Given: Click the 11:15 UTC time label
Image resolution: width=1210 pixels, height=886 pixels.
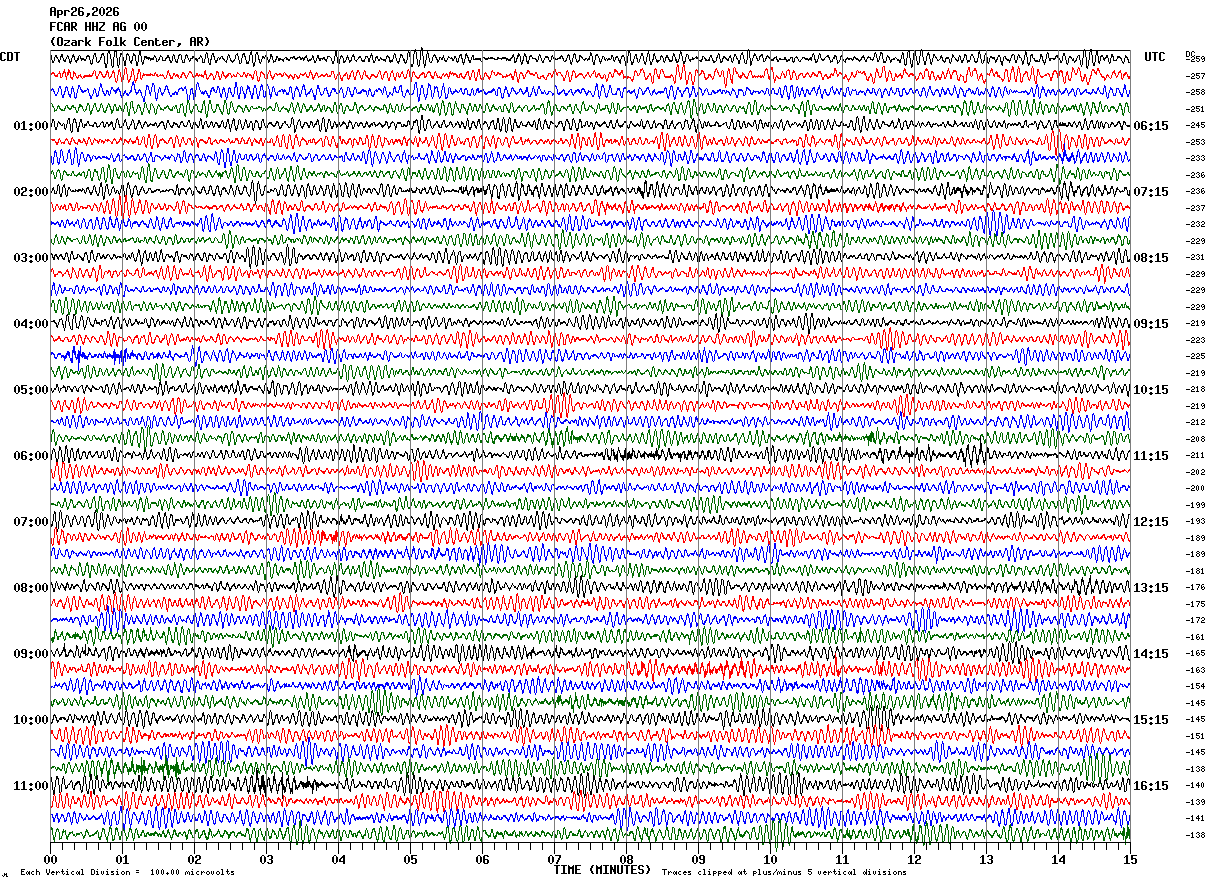Looking at the screenshot, I should pyautogui.click(x=1151, y=456).
